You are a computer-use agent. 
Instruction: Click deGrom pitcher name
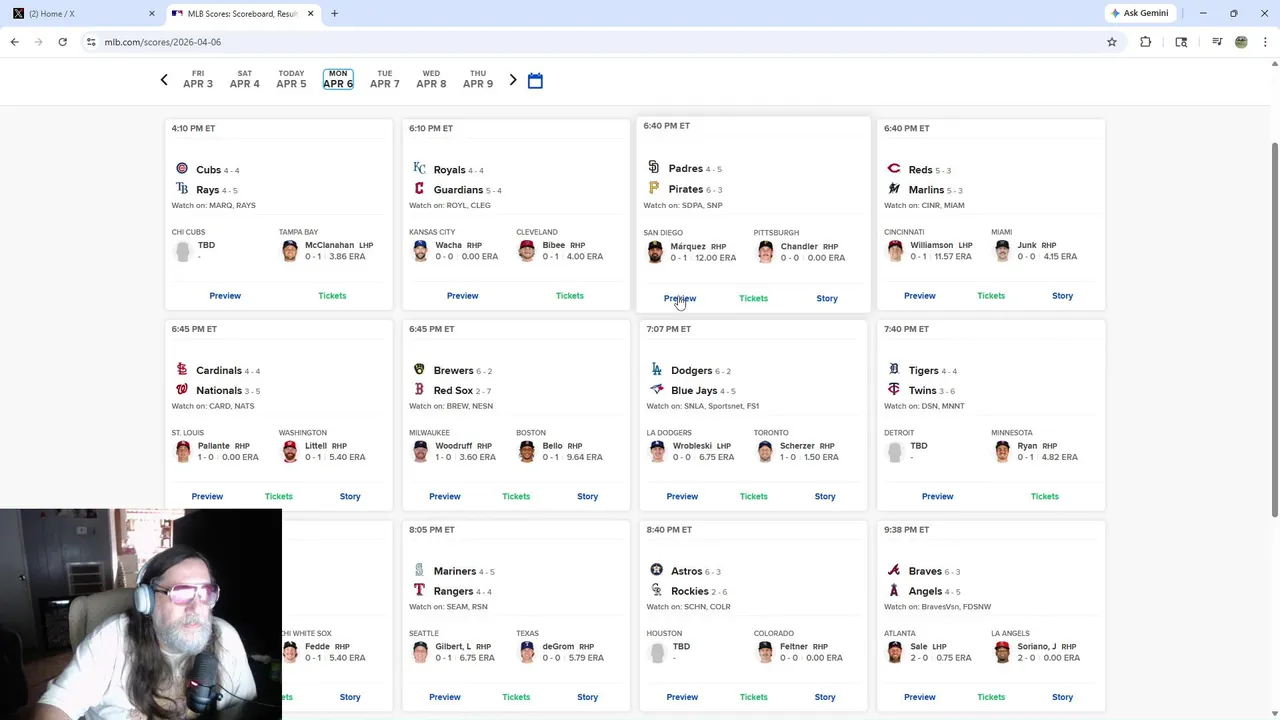pos(558,646)
